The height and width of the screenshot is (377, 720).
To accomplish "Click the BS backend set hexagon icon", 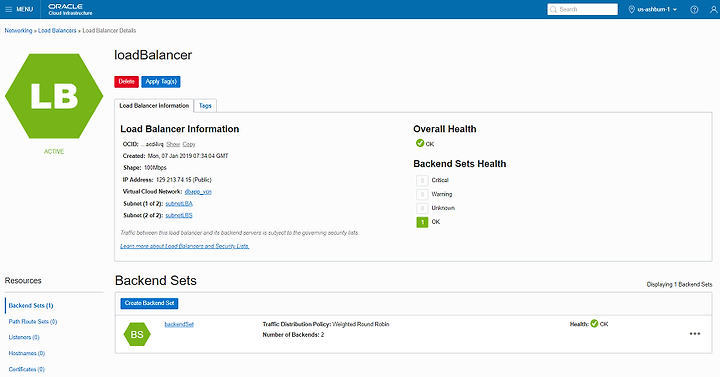I will 137,334.
